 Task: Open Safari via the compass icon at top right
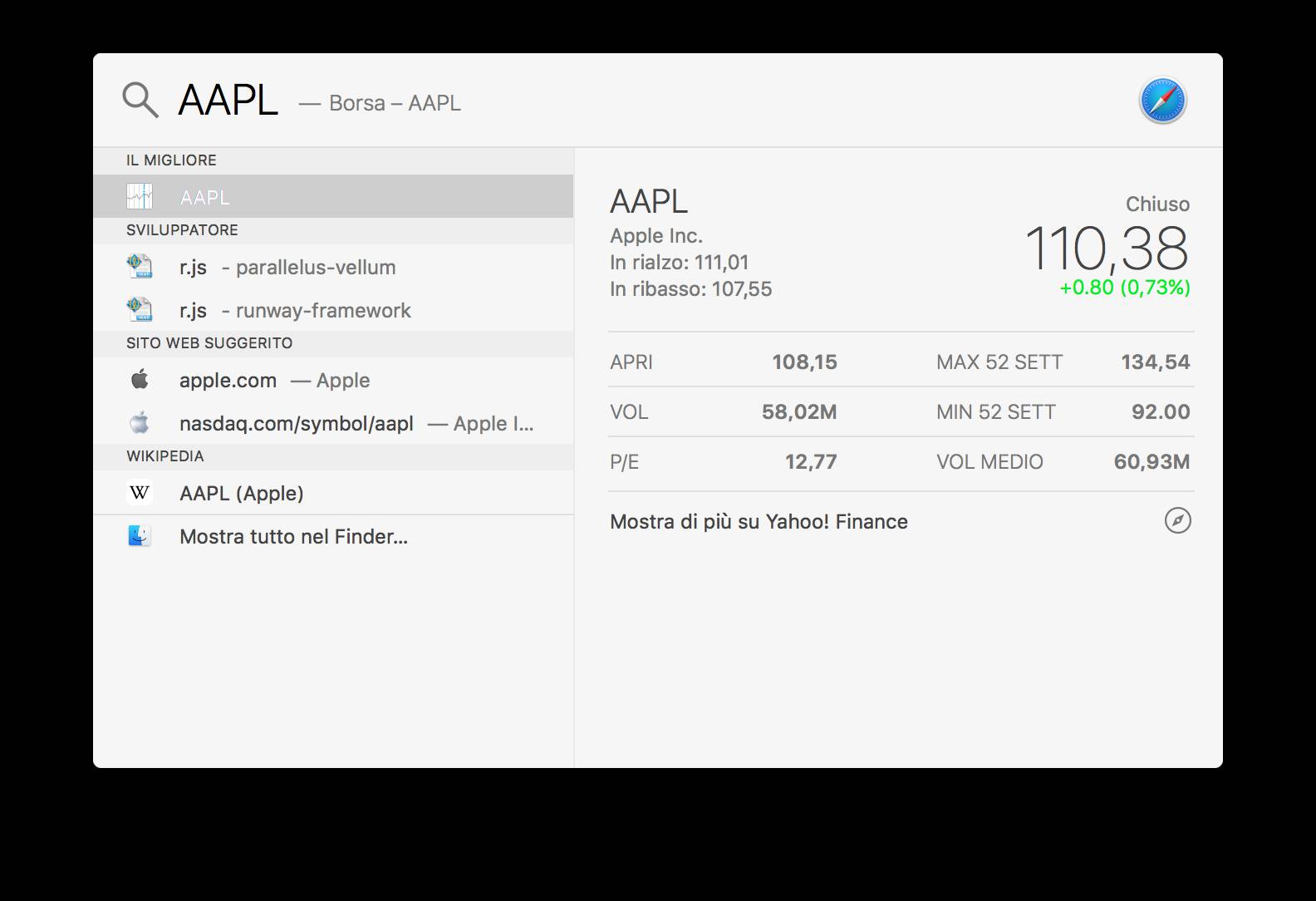[x=1162, y=101]
